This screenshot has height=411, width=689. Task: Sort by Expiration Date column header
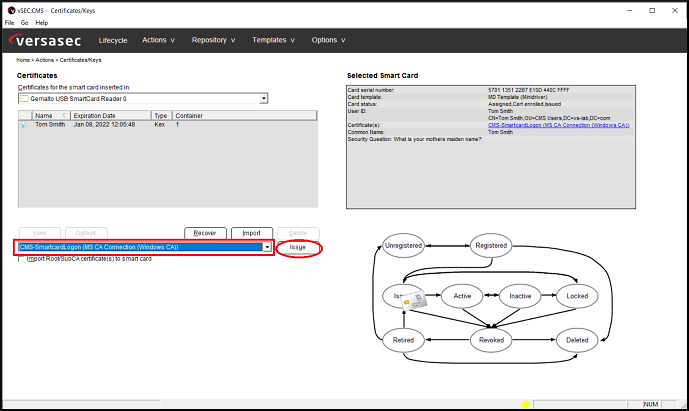pyautogui.click(x=111, y=116)
